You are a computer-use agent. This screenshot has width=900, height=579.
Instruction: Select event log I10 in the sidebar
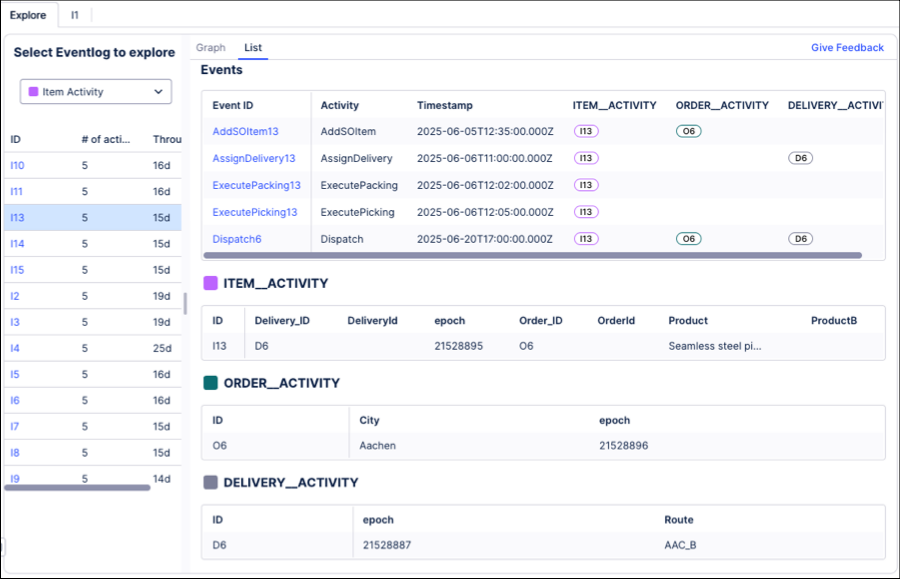coord(16,166)
